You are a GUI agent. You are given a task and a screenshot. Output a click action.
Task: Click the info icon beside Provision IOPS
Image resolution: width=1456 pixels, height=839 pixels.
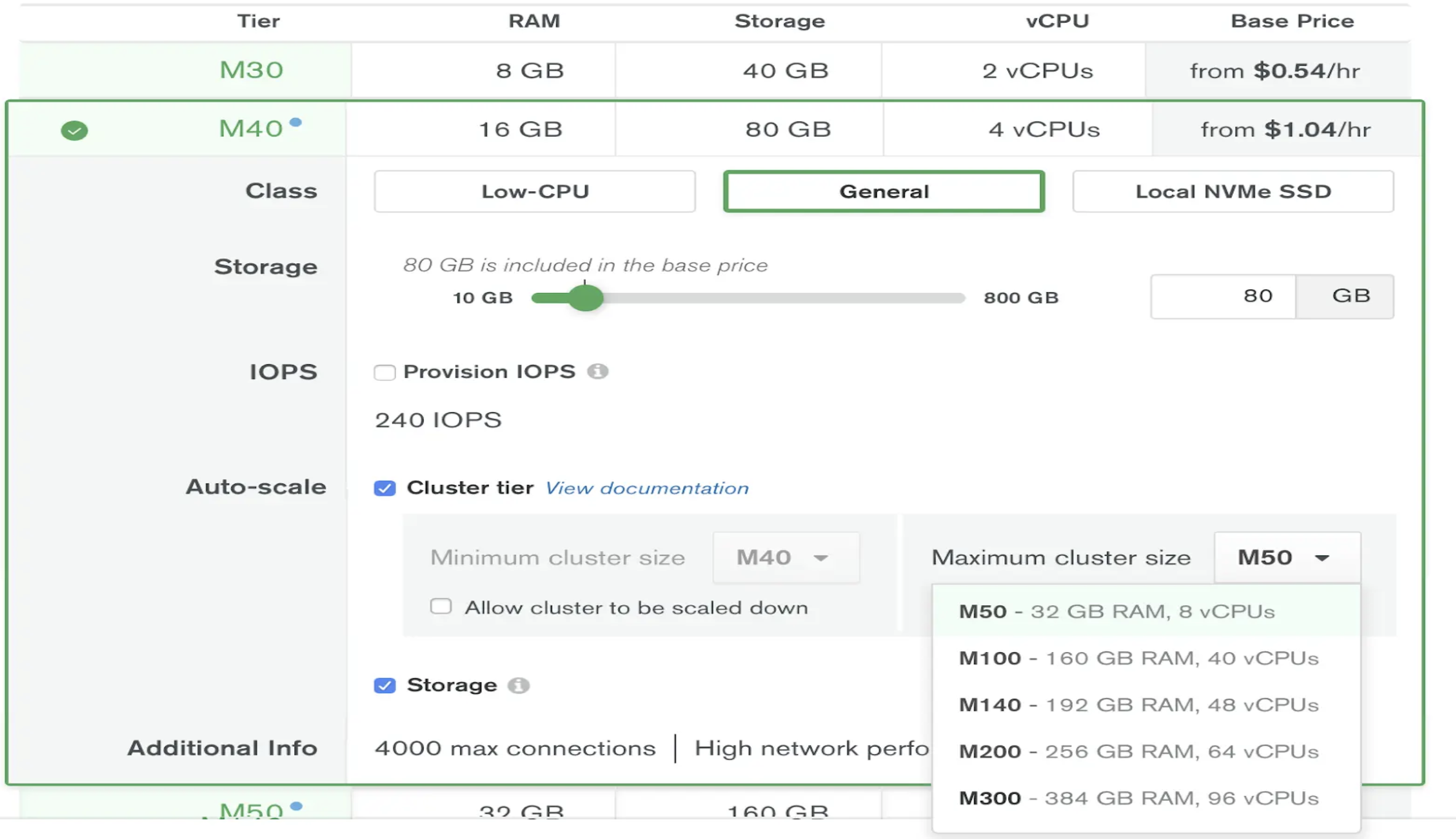pyautogui.click(x=599, y=372)
